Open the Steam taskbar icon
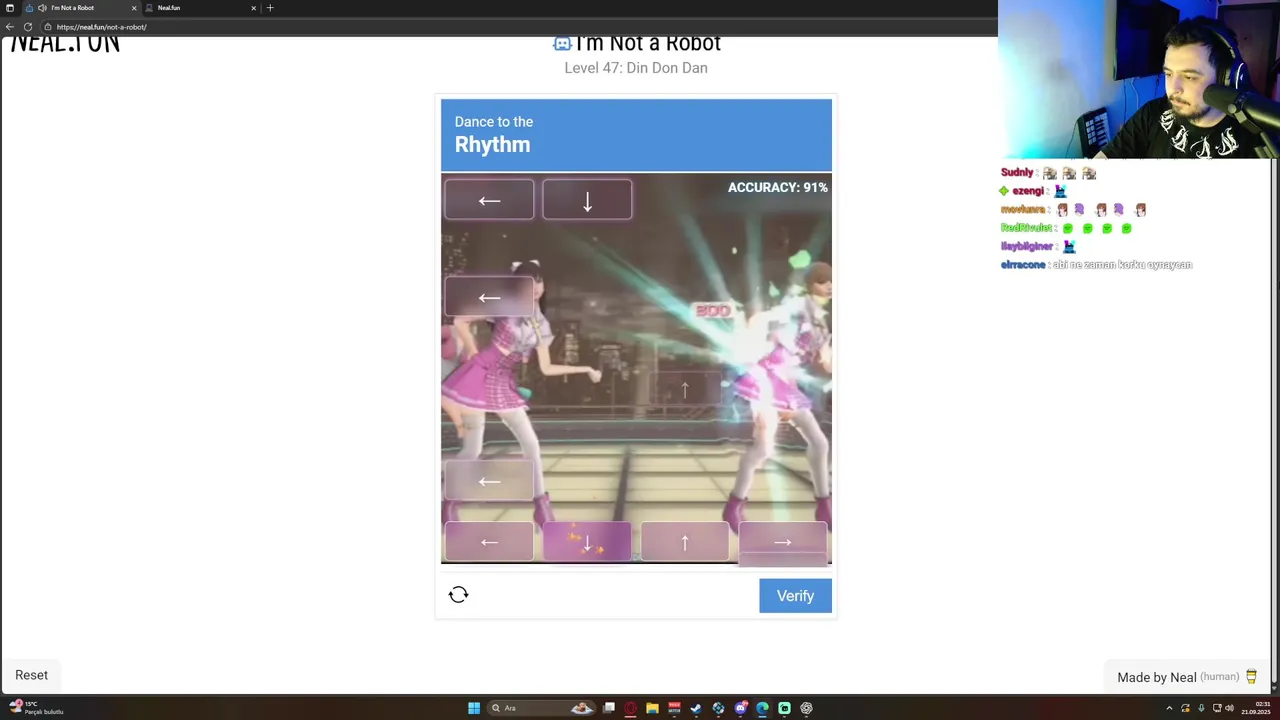Screen dimensions: 1280x720 pyautogui.click(x=696, y=708)
